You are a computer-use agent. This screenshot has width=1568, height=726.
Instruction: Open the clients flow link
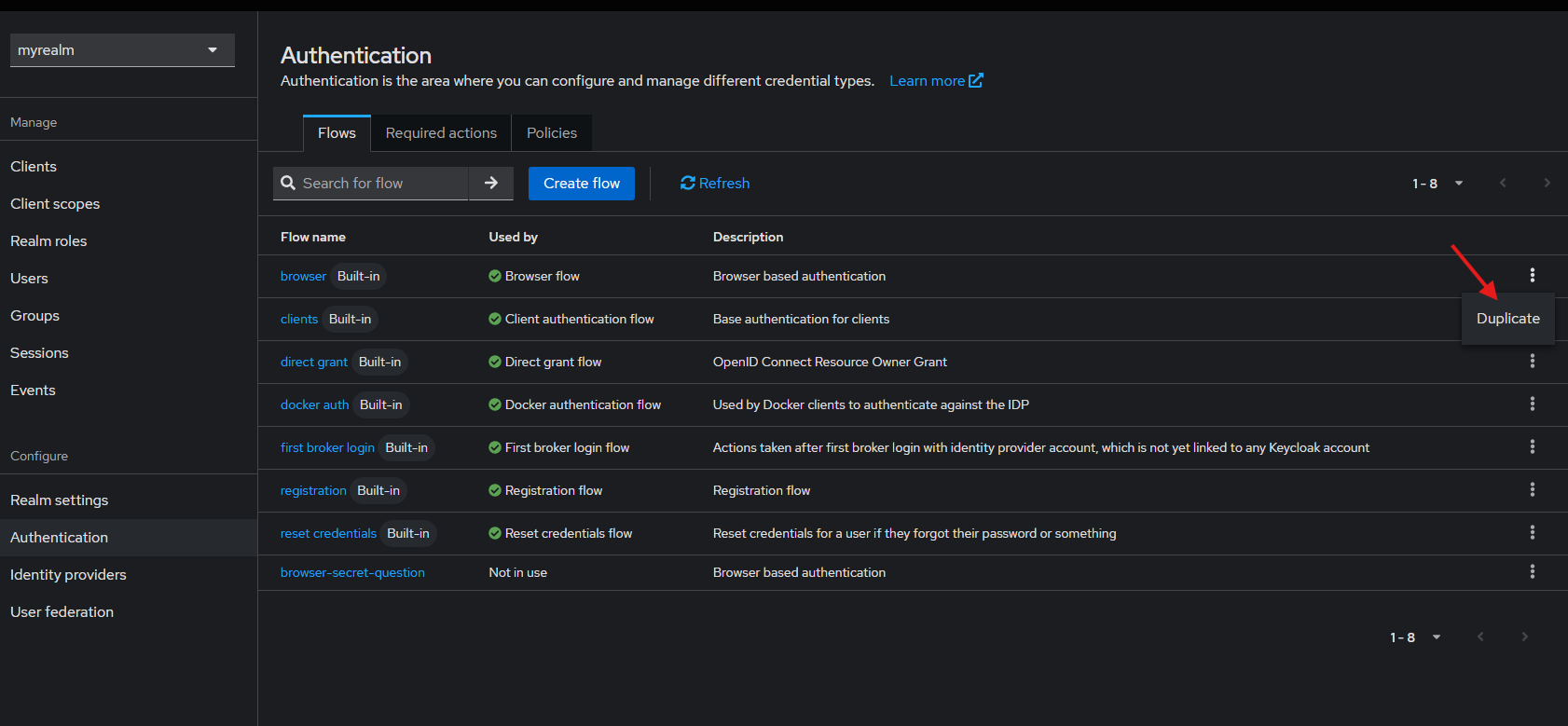pos(299,319)
